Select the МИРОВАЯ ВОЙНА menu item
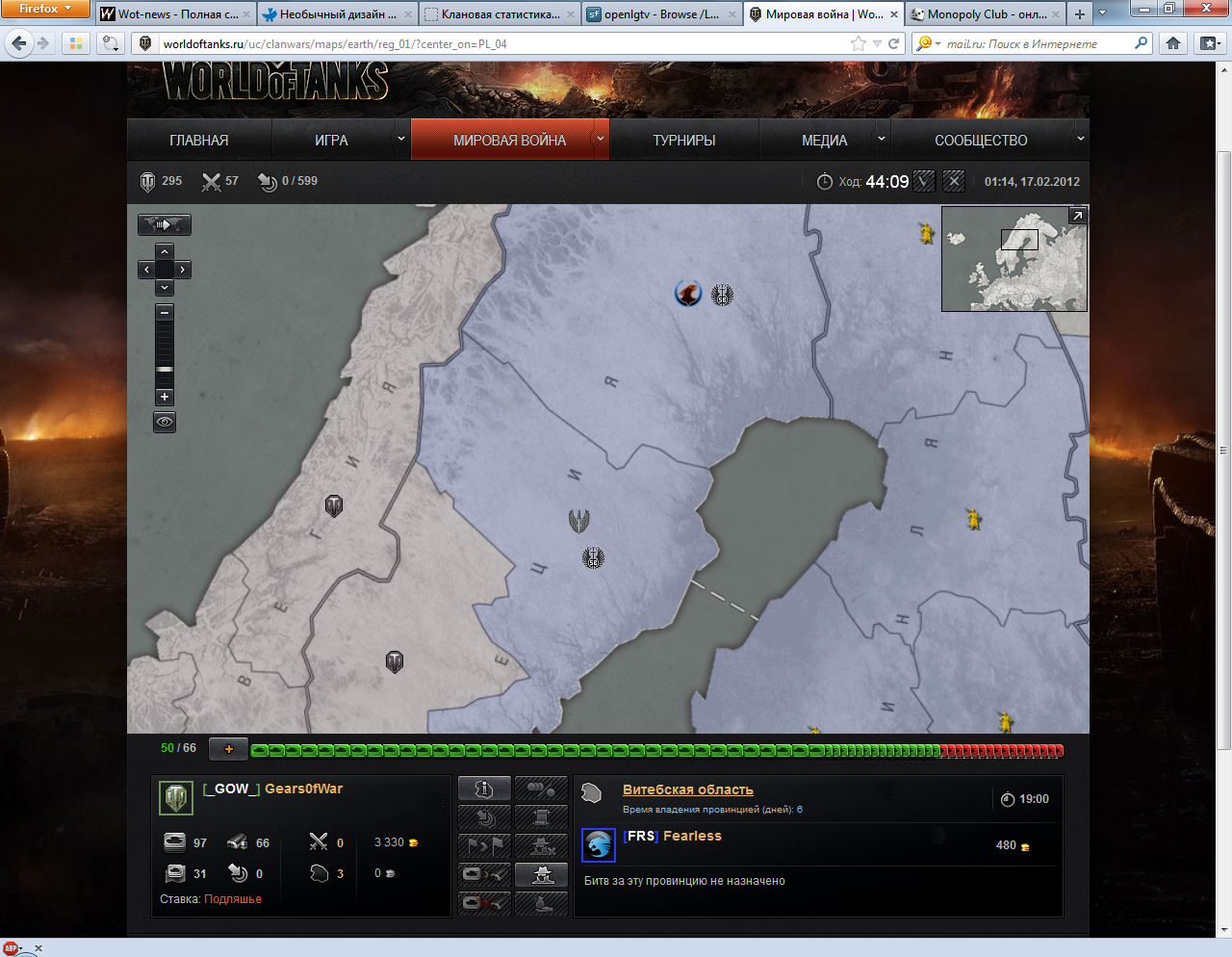The image size is (1232, 957). (x=510, y=141)
